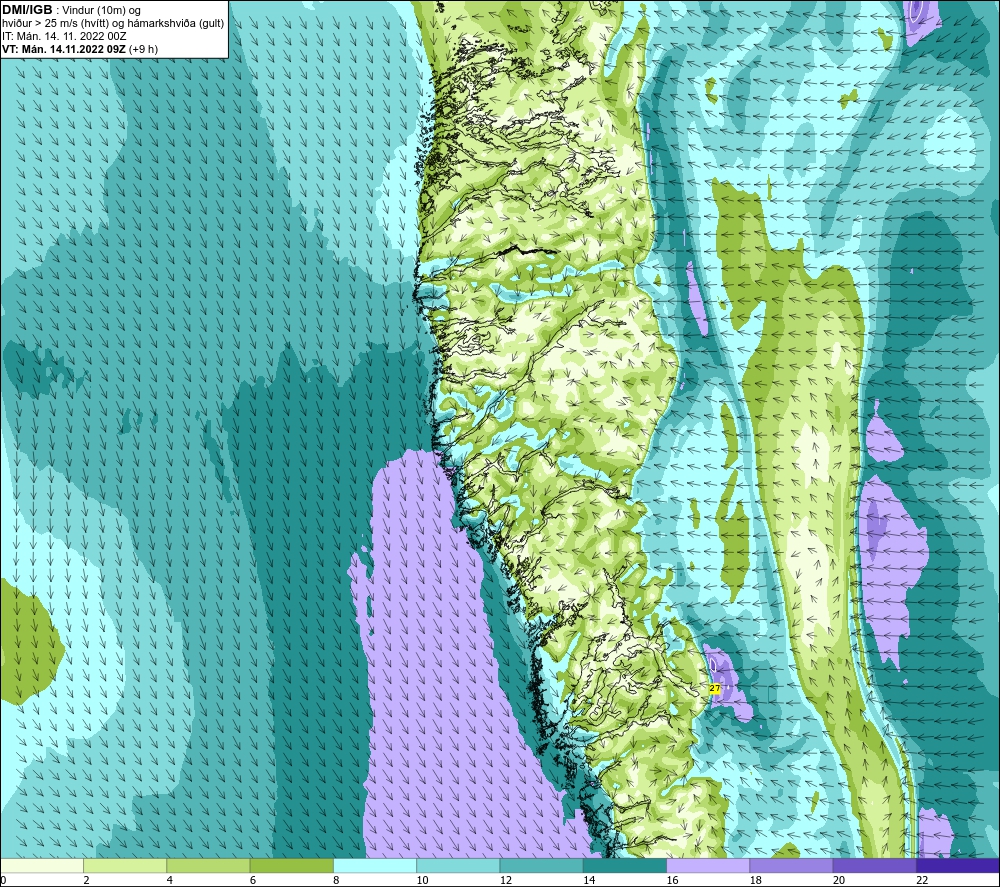Click the 'IT: Mán. 14. 11. 2022 00Z' line
The height and width of the screenshot is (887, 1000).
[x=64, y=36]
